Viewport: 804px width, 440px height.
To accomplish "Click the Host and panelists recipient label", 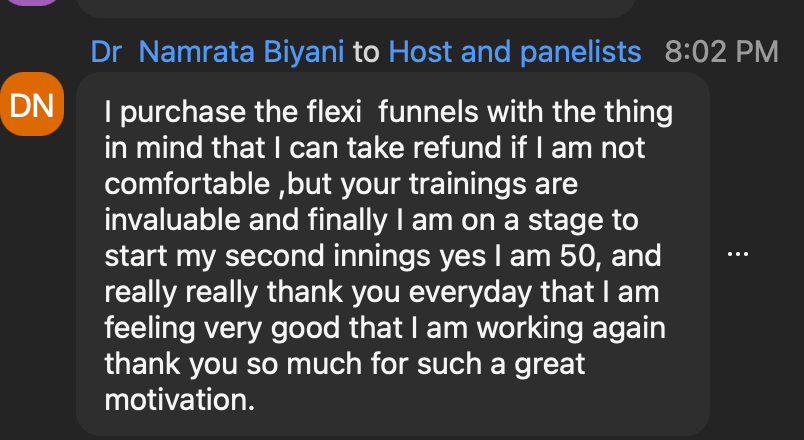I will (x=514, y=52).
